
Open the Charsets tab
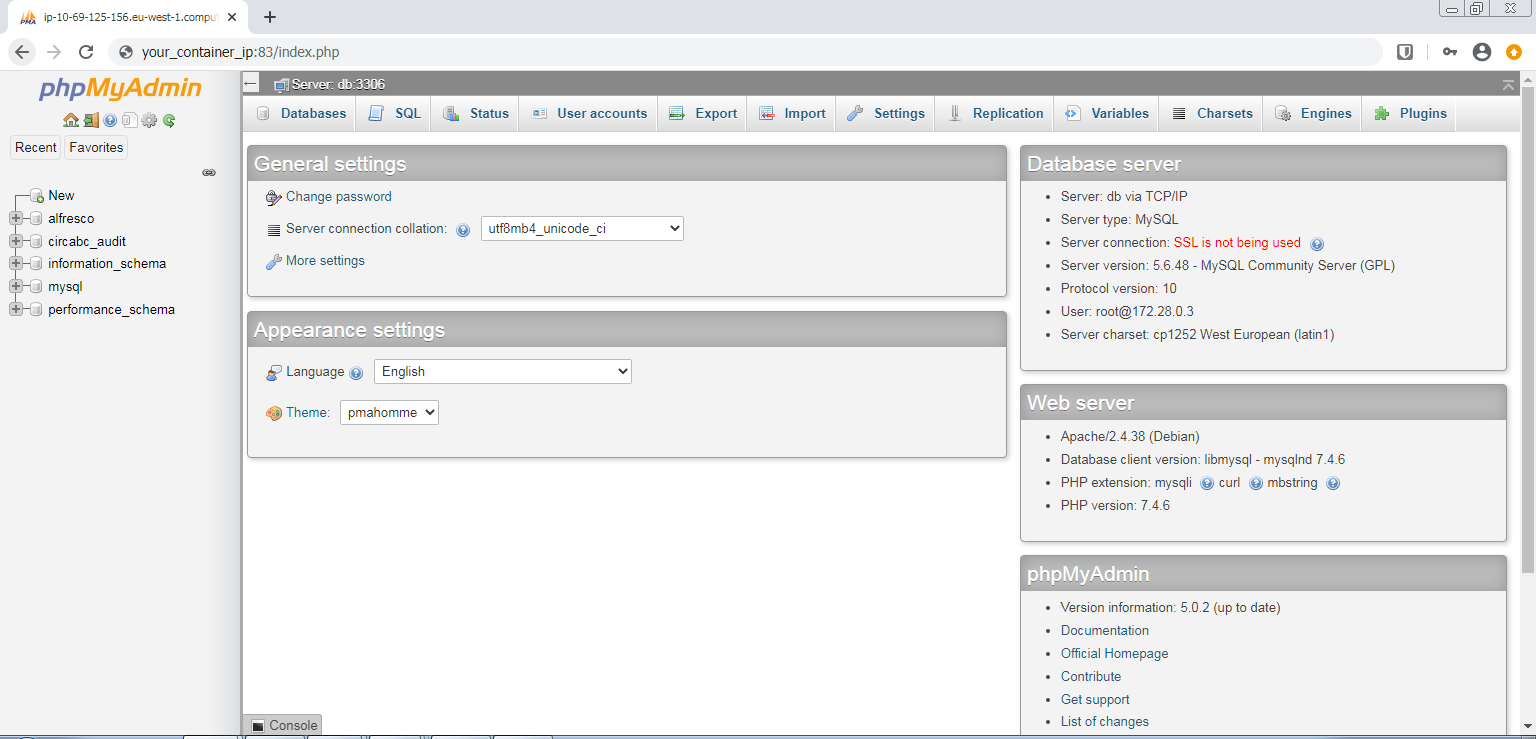[1212, 114]
